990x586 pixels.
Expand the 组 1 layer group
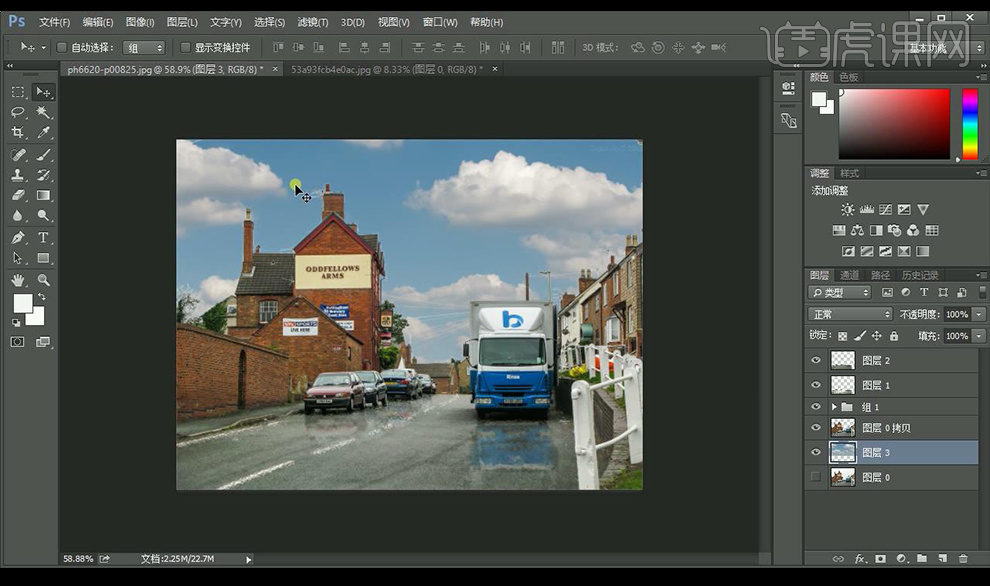click(x=834, y=407)
